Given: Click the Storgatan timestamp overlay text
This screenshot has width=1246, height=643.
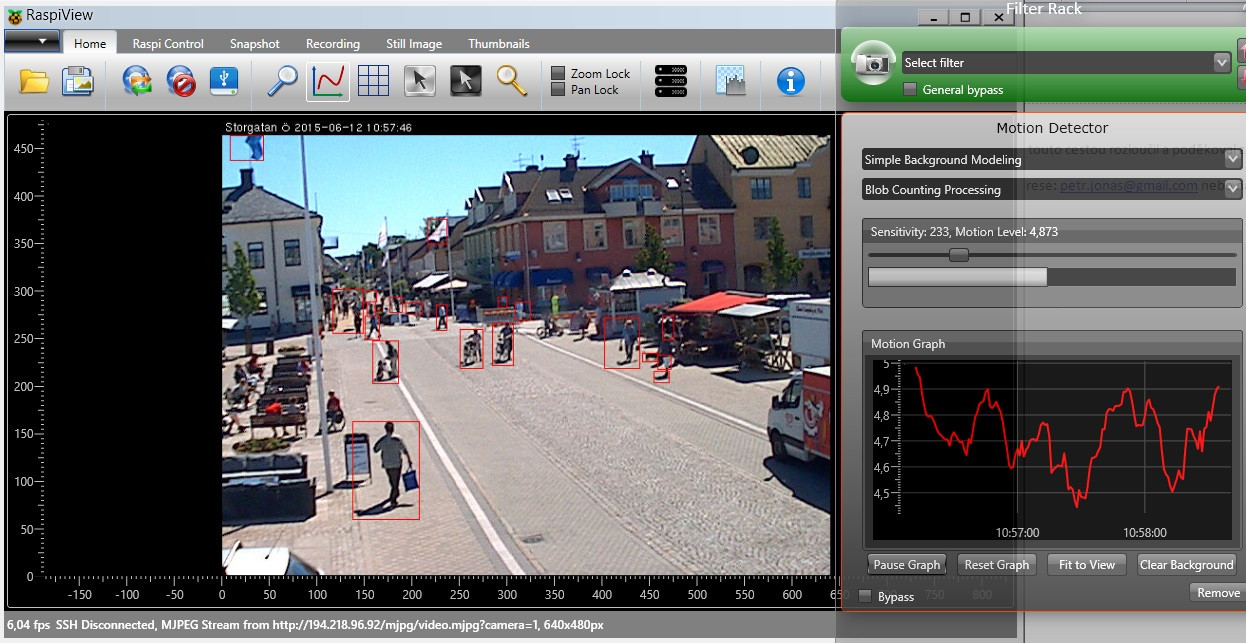Looking at the screenshot, I should (x=319, y=128).
